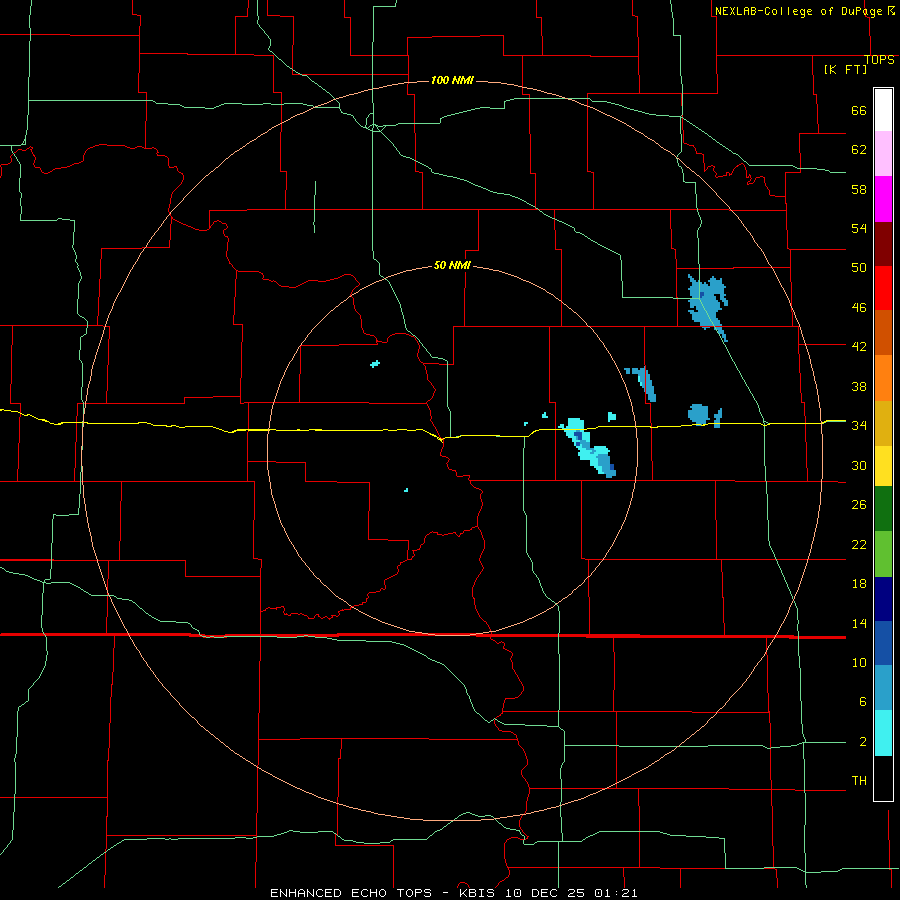
Task: Click the legend value "14"
Action: click(x=859, y=623)
